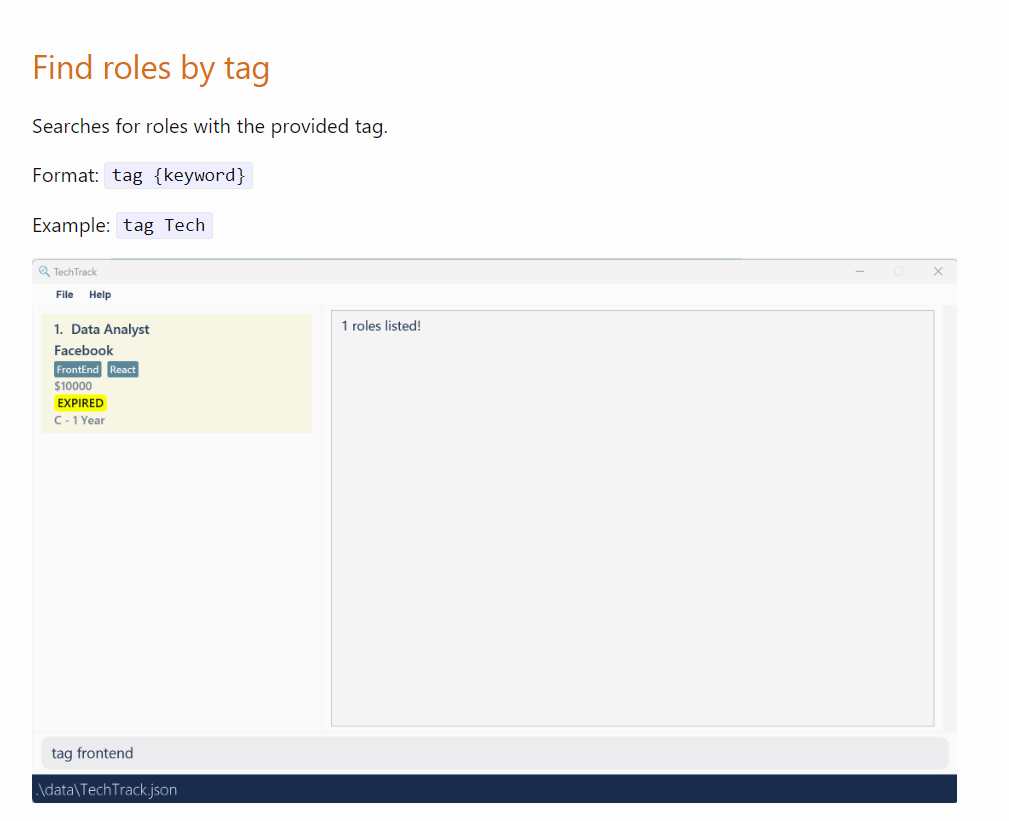The image size is (1009, 821).
Task: Click the $10000 salary text
Action: tap(73, 386)
